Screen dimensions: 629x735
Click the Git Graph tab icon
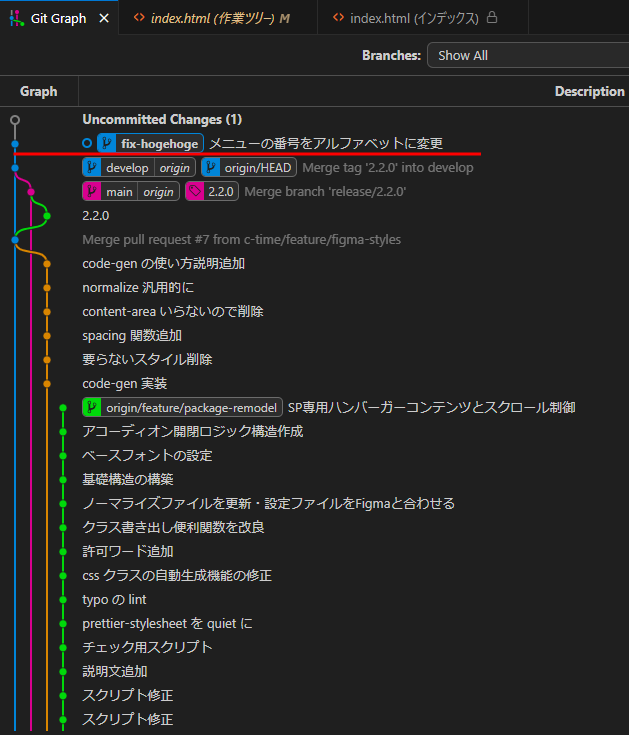click(x=17, y=18)
